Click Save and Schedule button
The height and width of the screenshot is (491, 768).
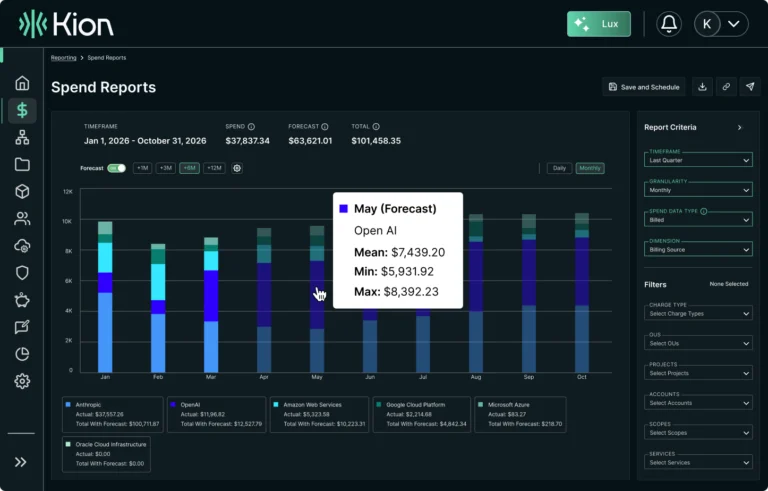(x=644, y=87)
